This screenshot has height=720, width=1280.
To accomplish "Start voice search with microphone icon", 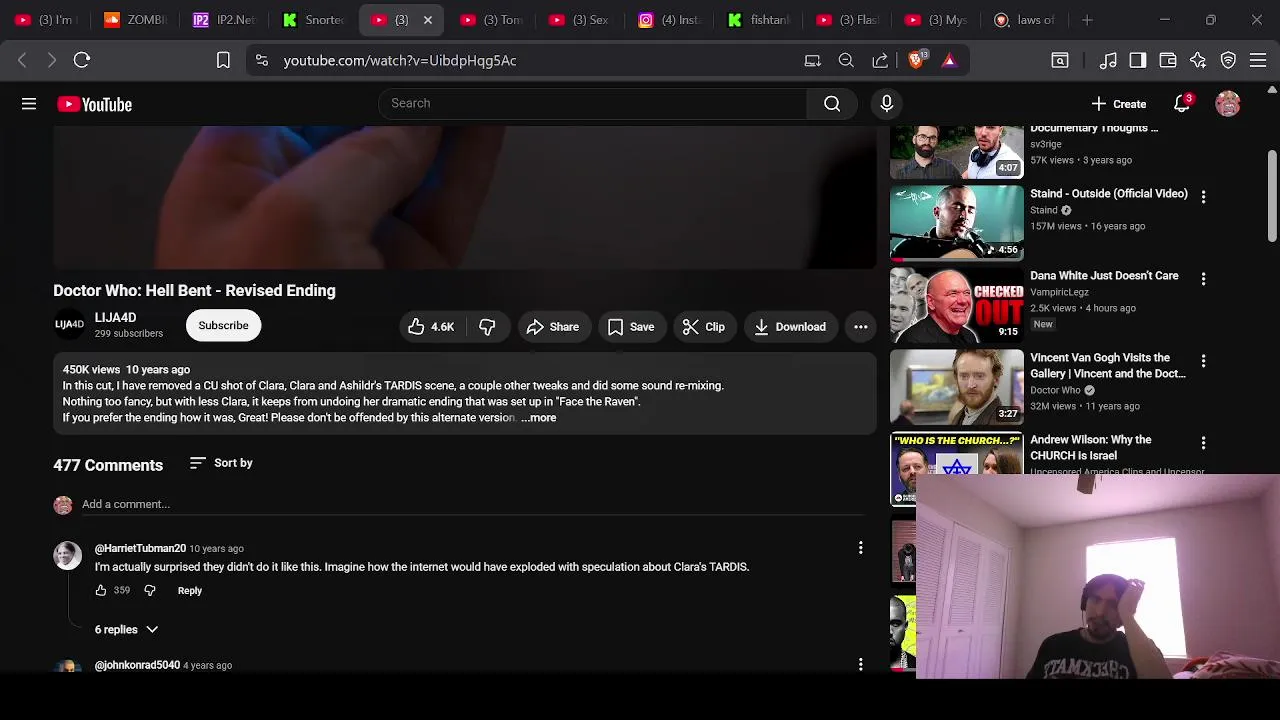I will [886, 103].
